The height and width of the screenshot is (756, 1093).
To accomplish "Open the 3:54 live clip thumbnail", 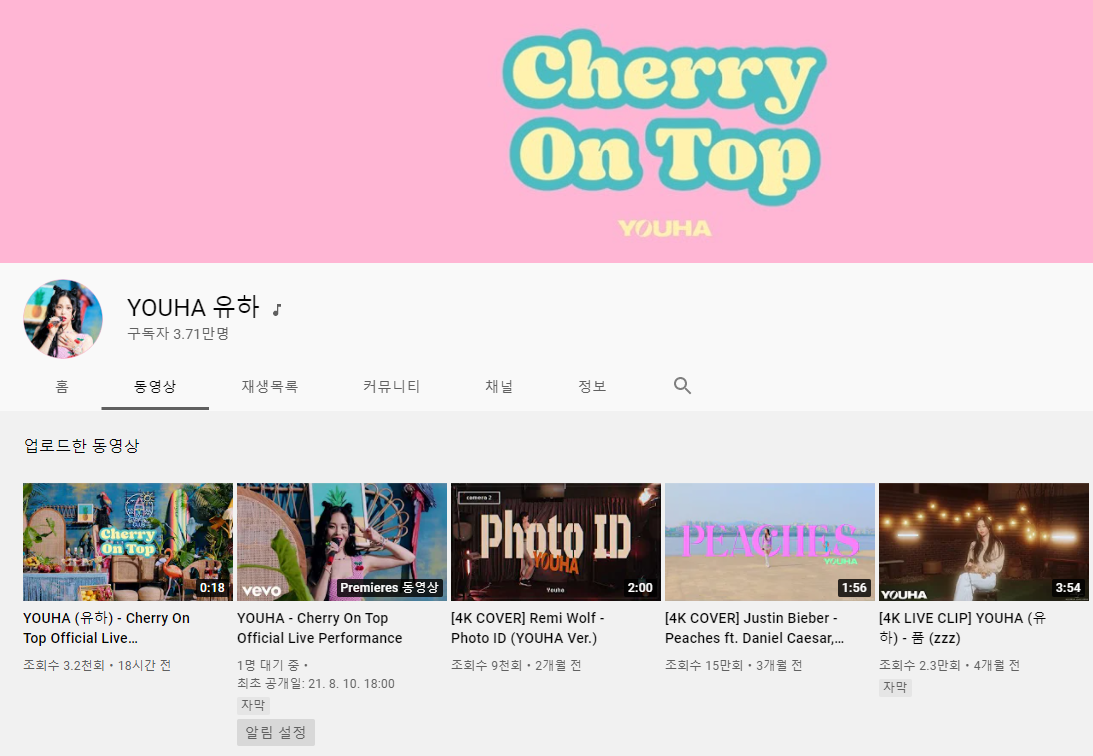I will [x=984, y=541].
